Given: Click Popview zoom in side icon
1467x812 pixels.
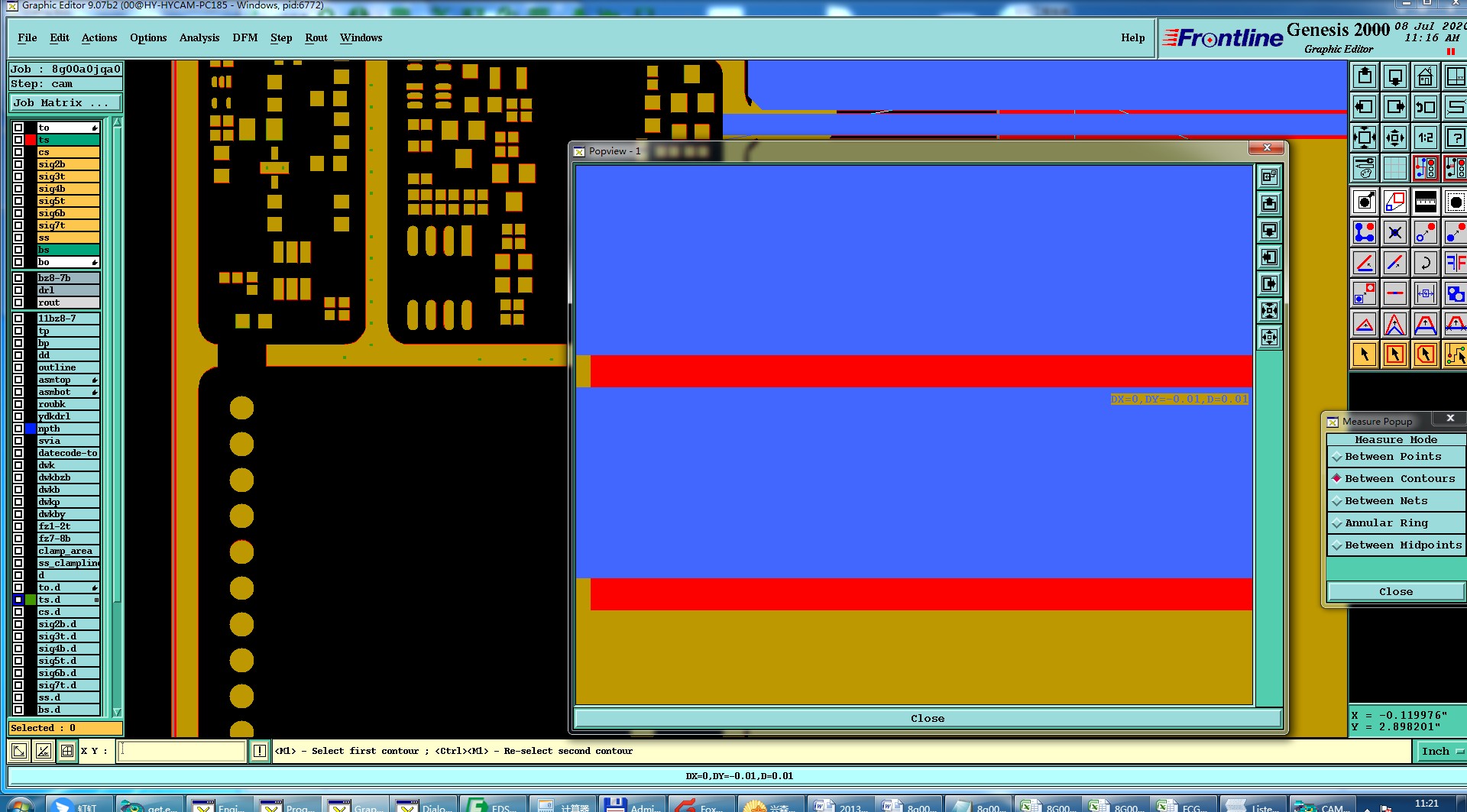Looking at the screenshot, I should pyautogui.click(x=1269, y=310).
